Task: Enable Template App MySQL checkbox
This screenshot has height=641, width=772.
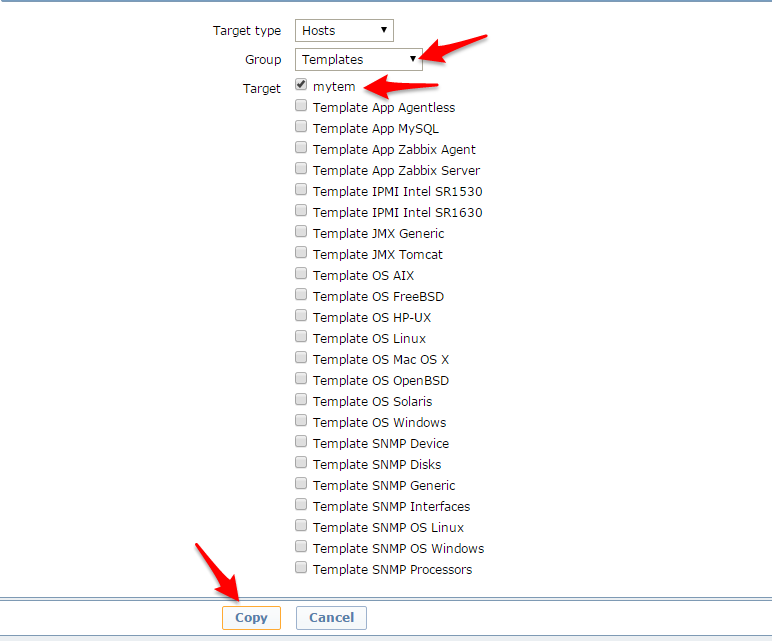Action: point(301,128)
